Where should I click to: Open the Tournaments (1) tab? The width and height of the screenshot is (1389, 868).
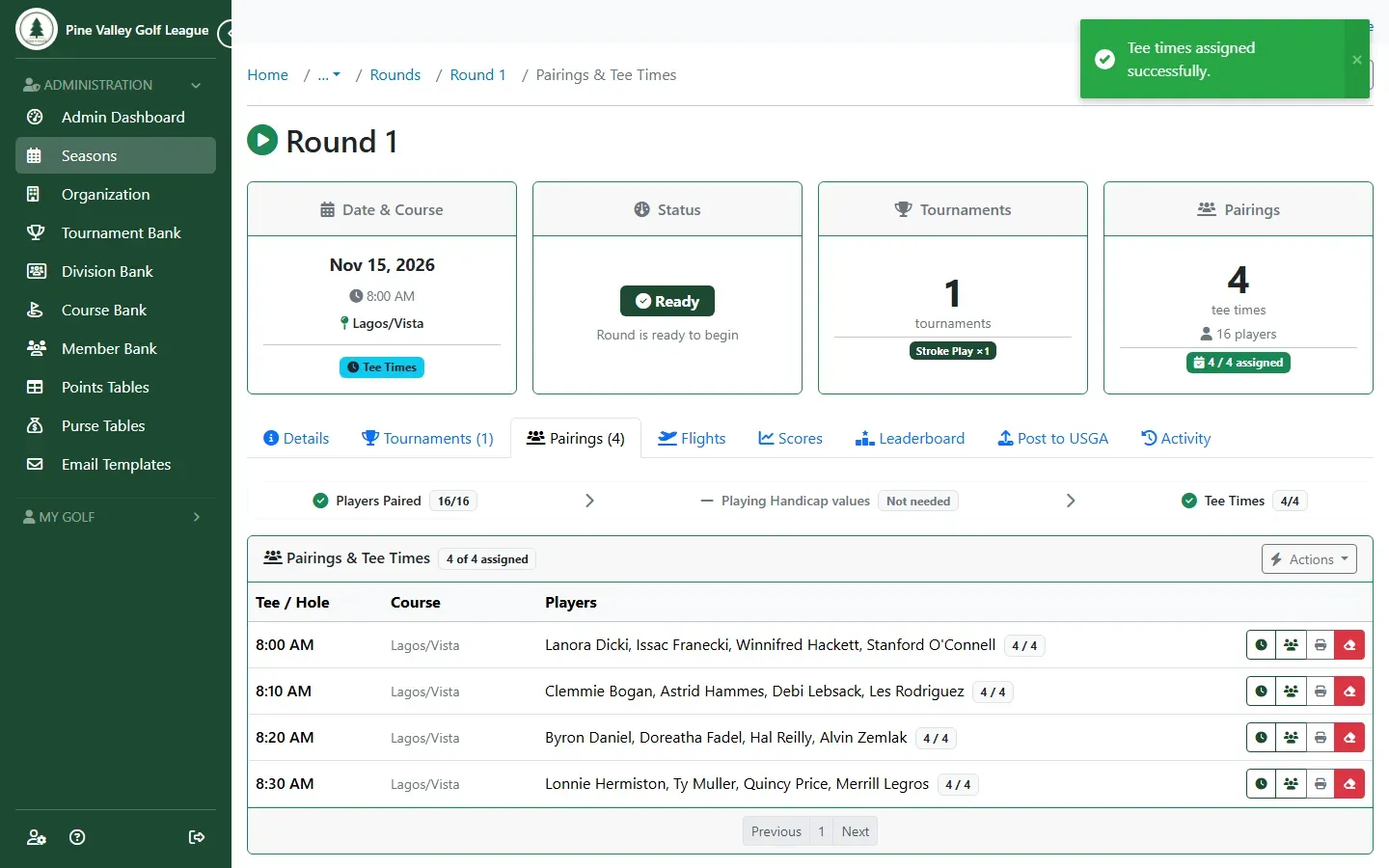click(x=427, y=439)
